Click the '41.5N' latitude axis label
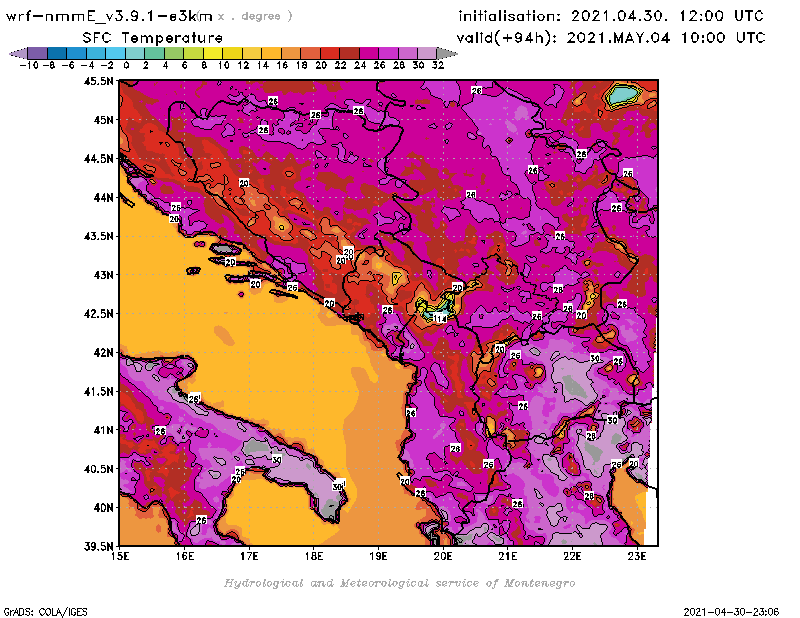Viewport: 800px width, 618px height. coord(98,391)
